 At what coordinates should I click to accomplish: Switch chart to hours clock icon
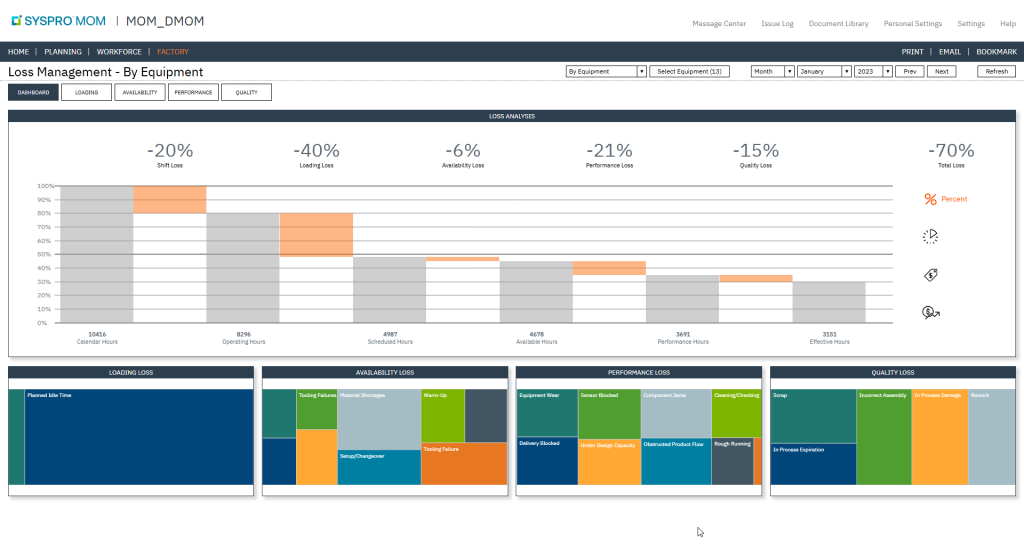(x=930, y=236)
